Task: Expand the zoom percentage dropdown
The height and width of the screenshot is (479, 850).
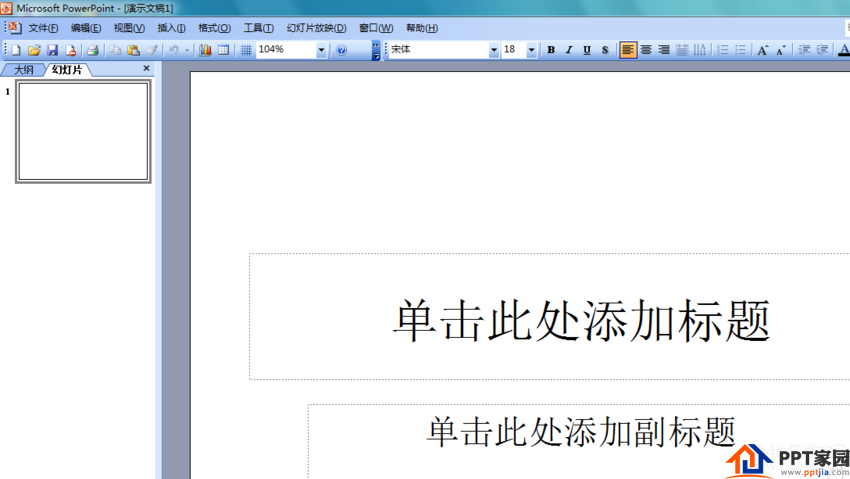Action: [x=321, y=50]
